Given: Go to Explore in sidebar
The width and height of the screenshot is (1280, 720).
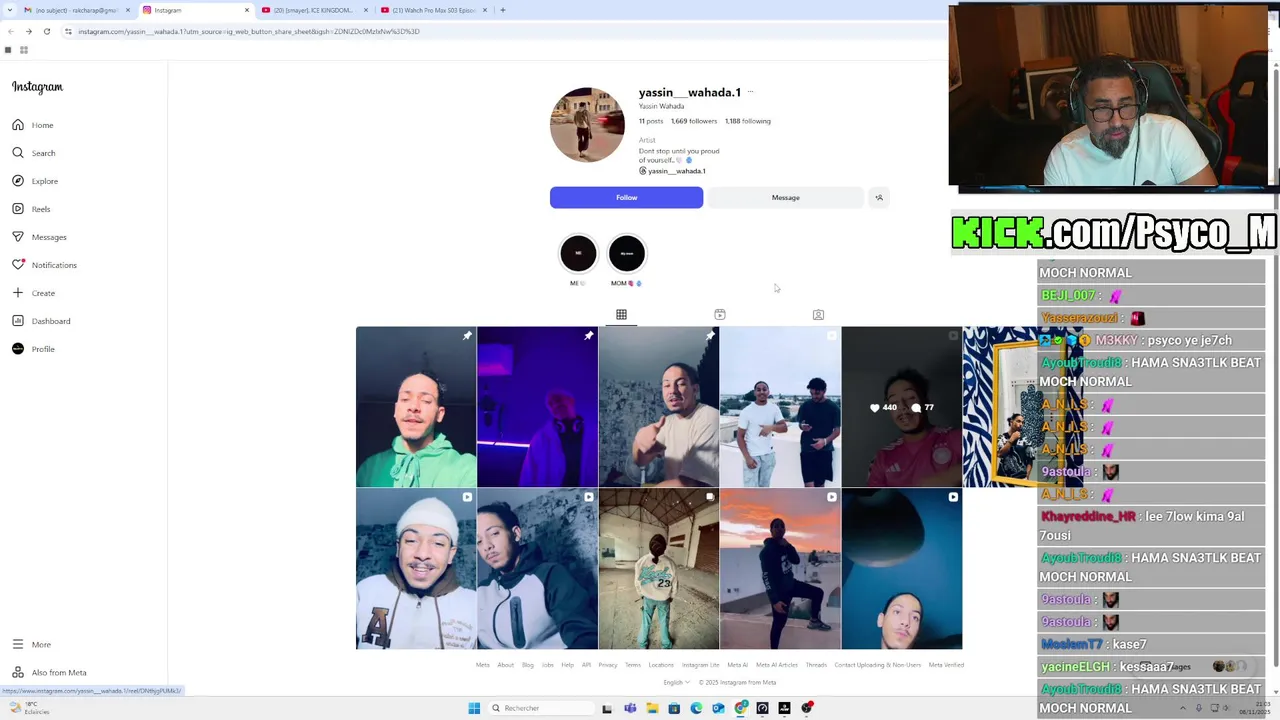Looking at the screenshot, I should click(35, 181).
